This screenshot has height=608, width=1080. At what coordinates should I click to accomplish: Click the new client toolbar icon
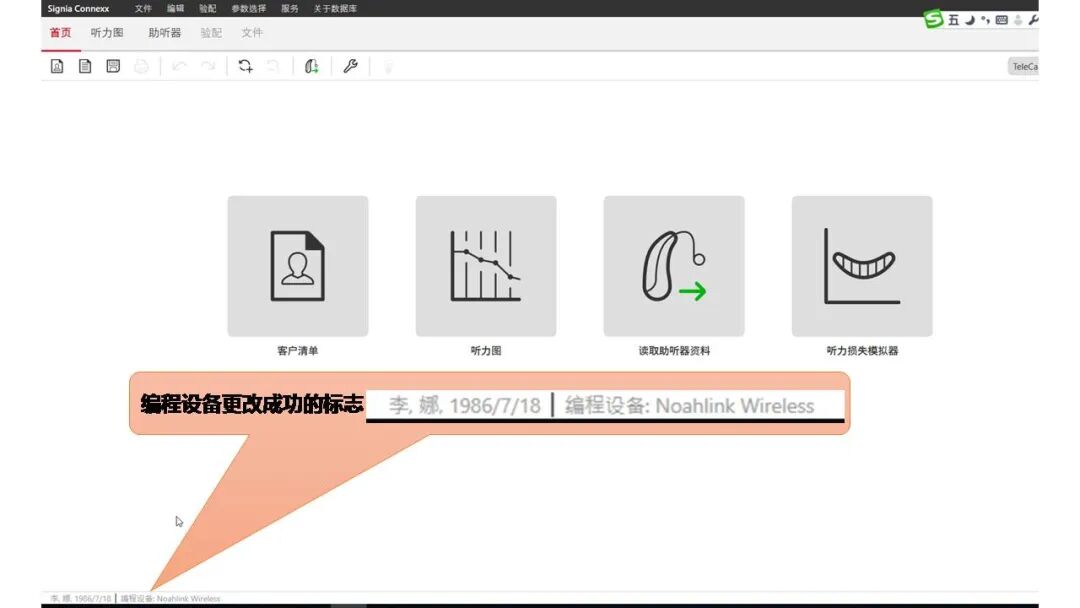[57, 65]
